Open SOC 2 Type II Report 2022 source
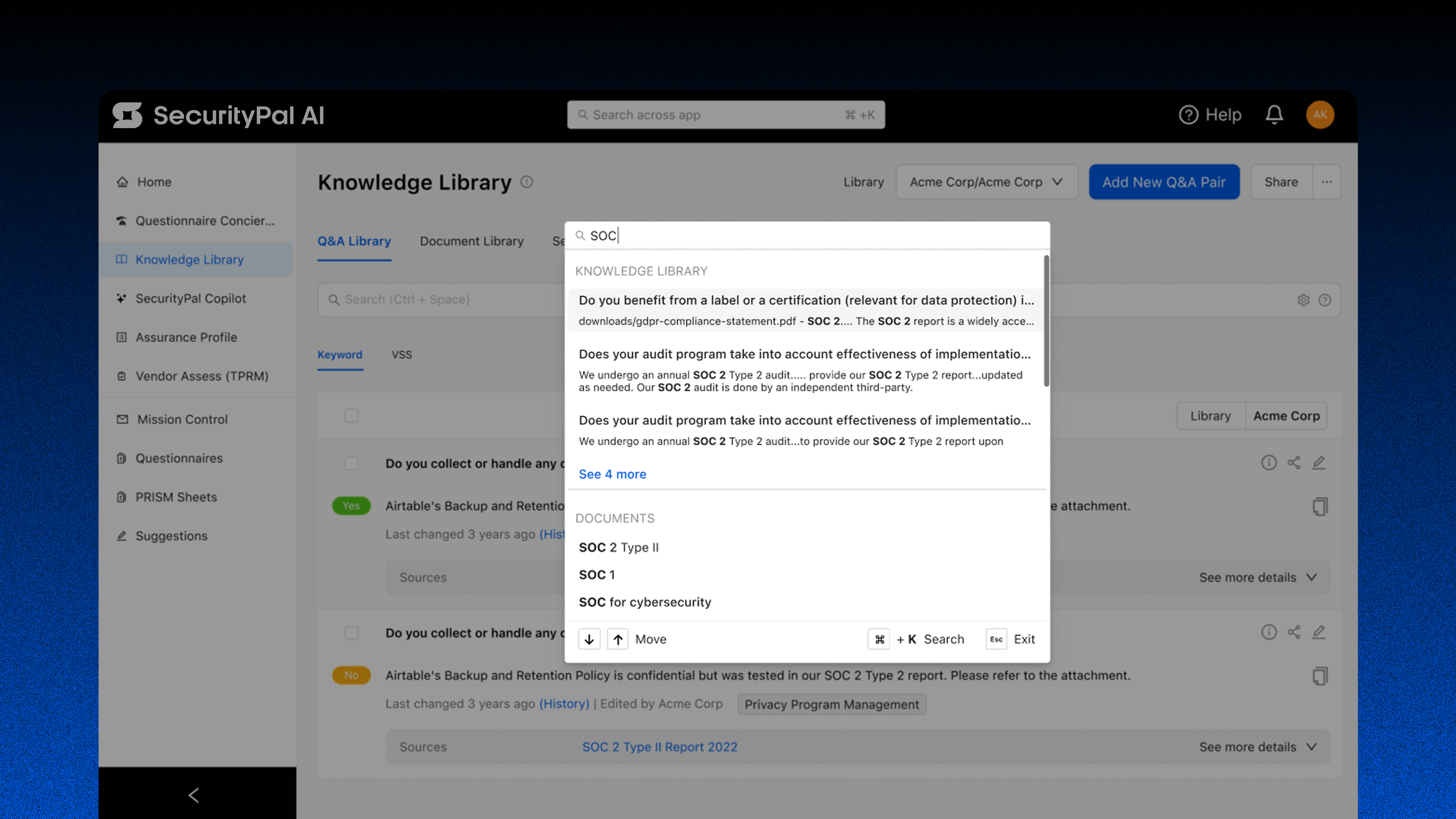 [660, 747]
